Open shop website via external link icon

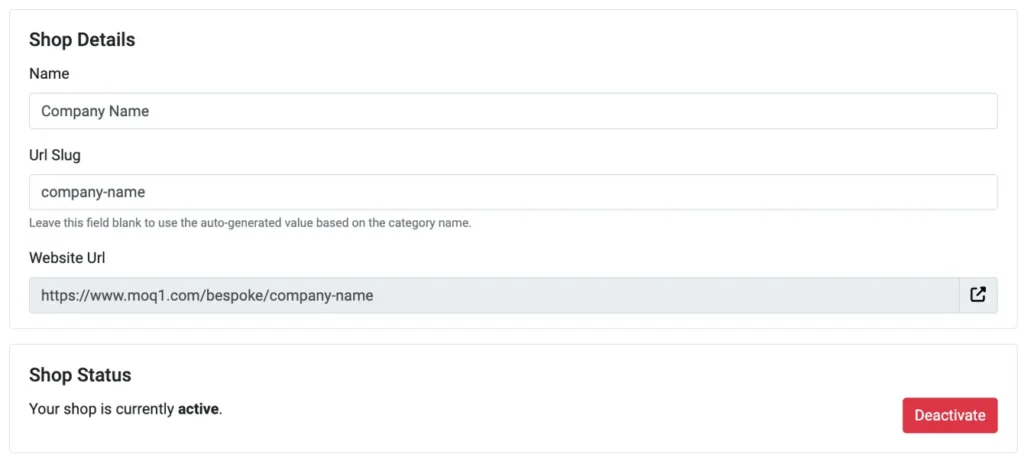point(978,295)
